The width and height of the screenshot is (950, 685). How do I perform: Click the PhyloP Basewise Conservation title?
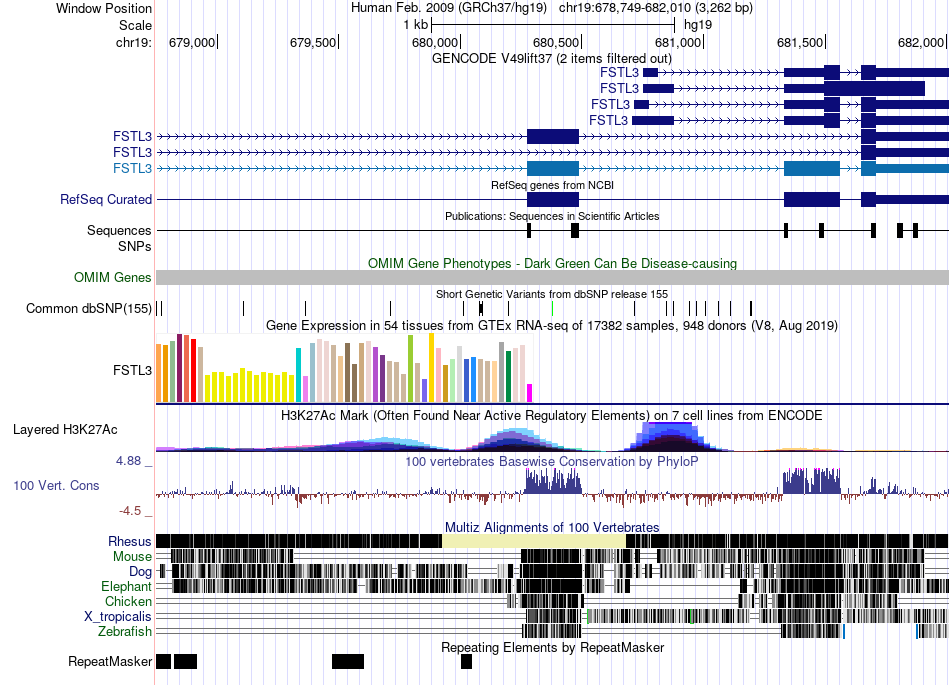552,462
